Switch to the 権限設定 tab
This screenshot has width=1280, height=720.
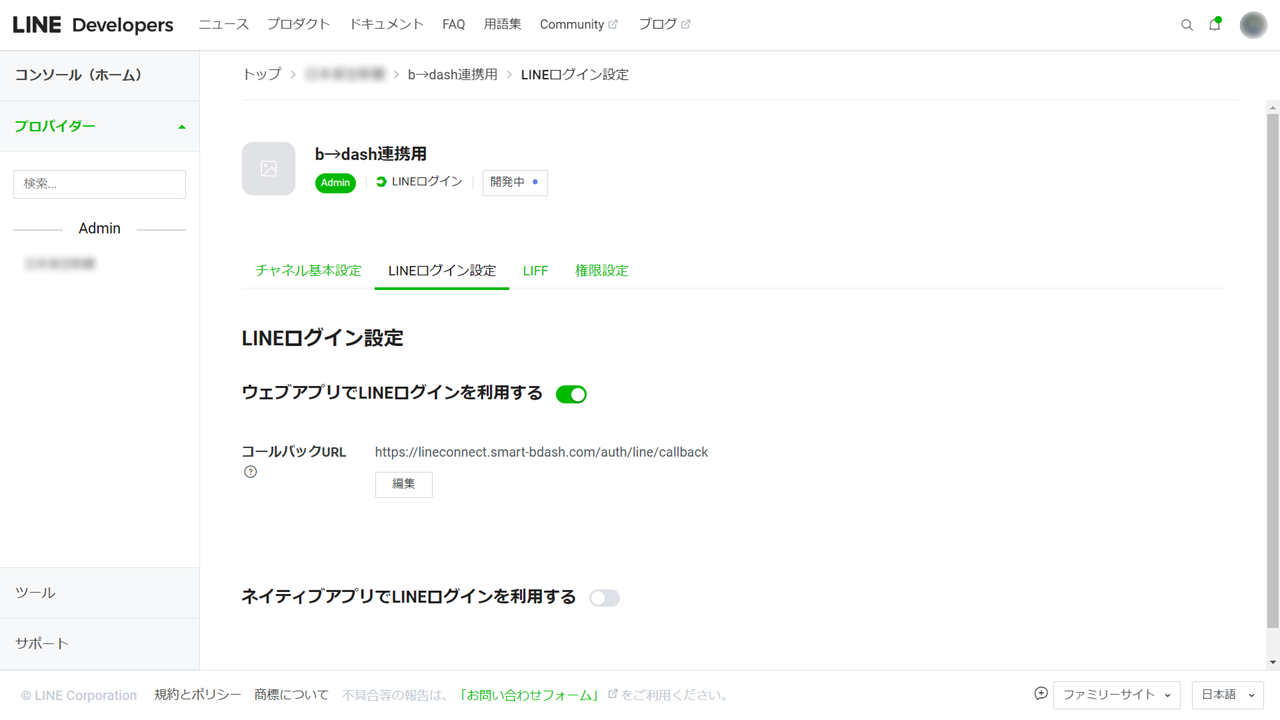[602, 271]
